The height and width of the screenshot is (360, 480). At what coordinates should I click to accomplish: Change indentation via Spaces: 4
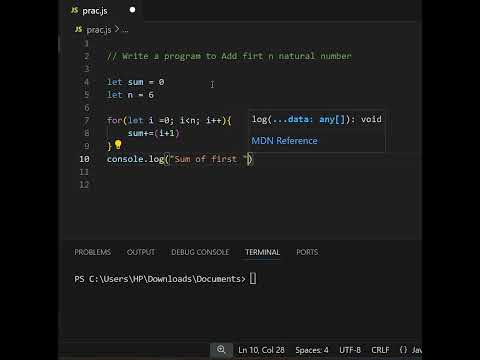312,350
